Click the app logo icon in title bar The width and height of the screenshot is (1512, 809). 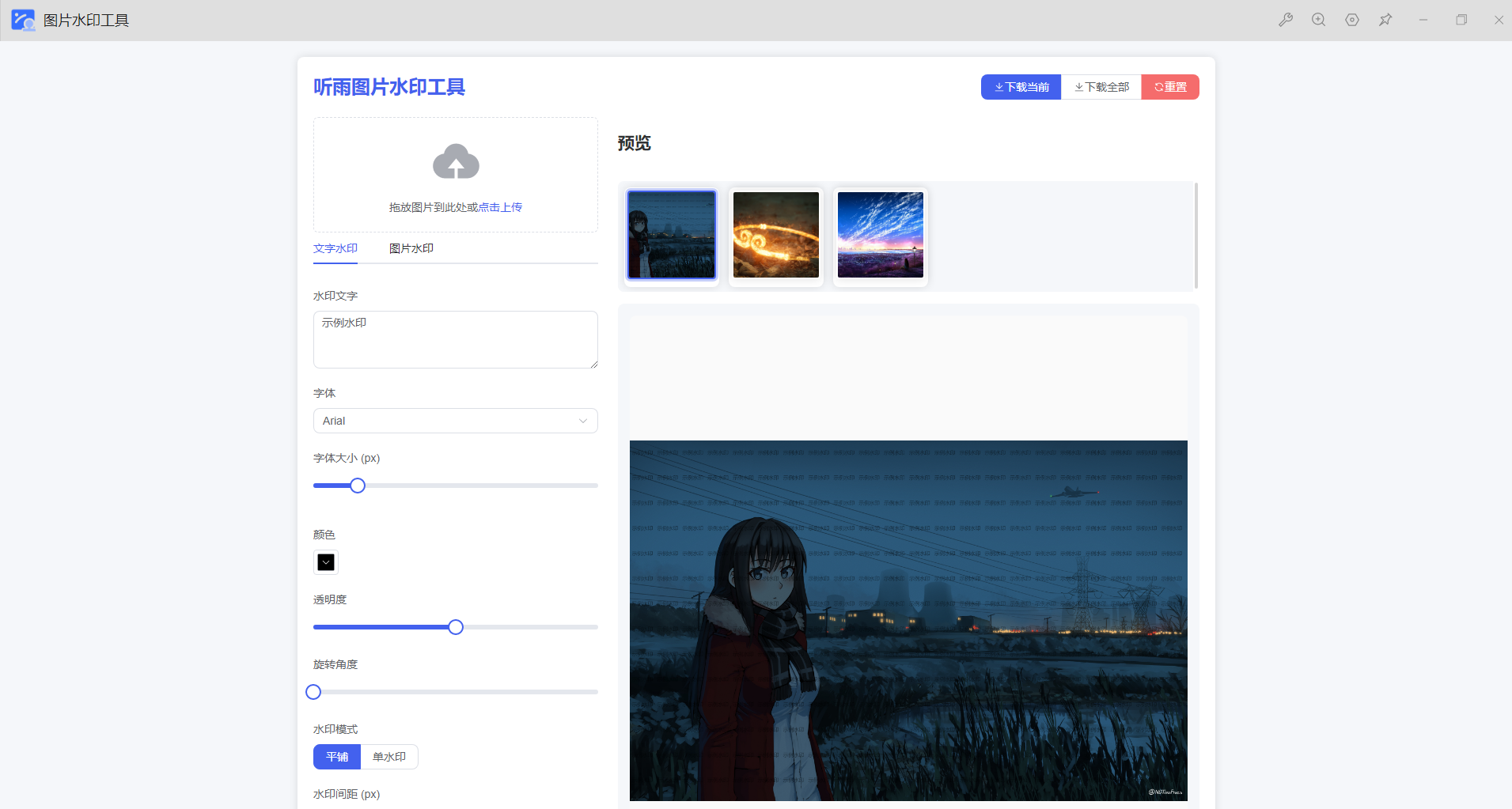(x=23, y=20)
